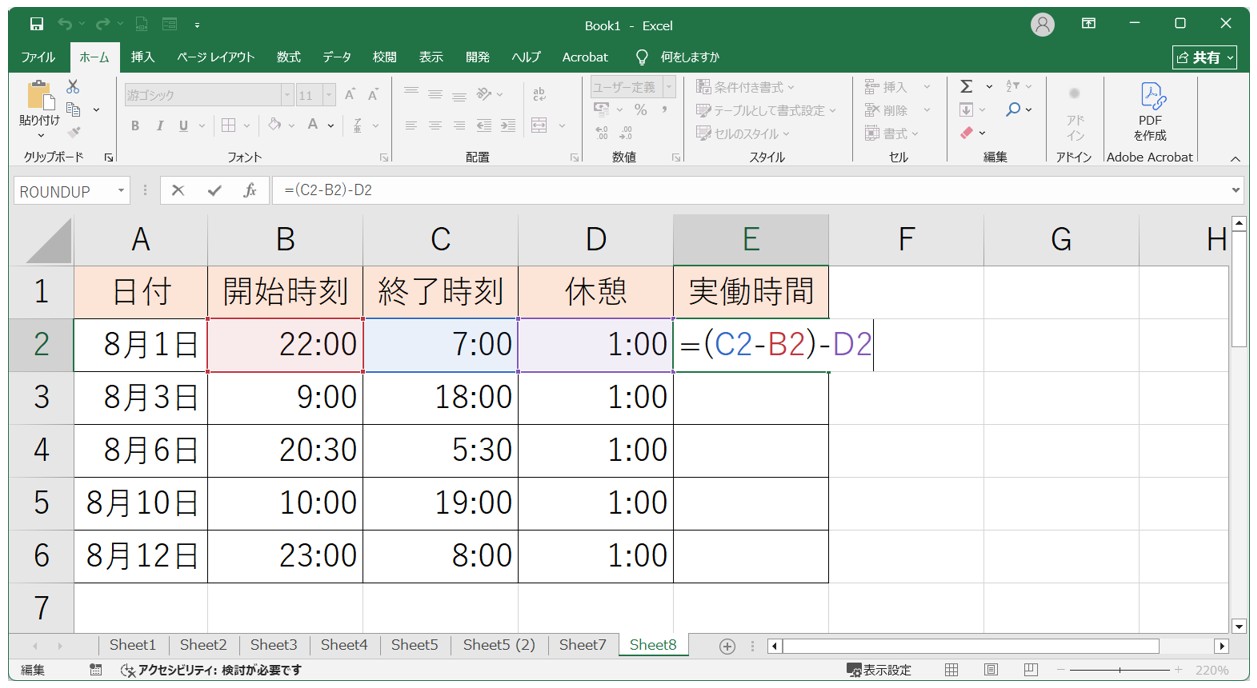Viewport: 1257px width, 688px height.
Task: Open the Insert Function fx dialog
Action: tap(250, 190)
